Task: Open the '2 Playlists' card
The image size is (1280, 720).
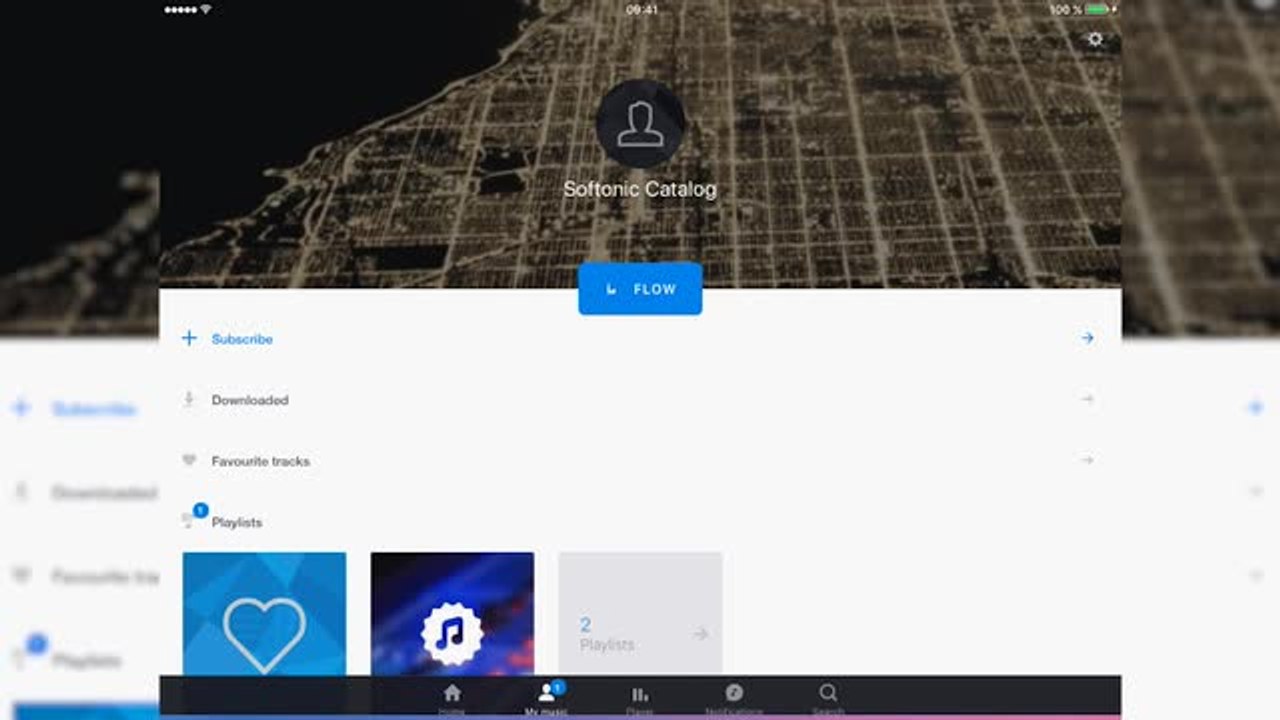Action: [640, 614]
